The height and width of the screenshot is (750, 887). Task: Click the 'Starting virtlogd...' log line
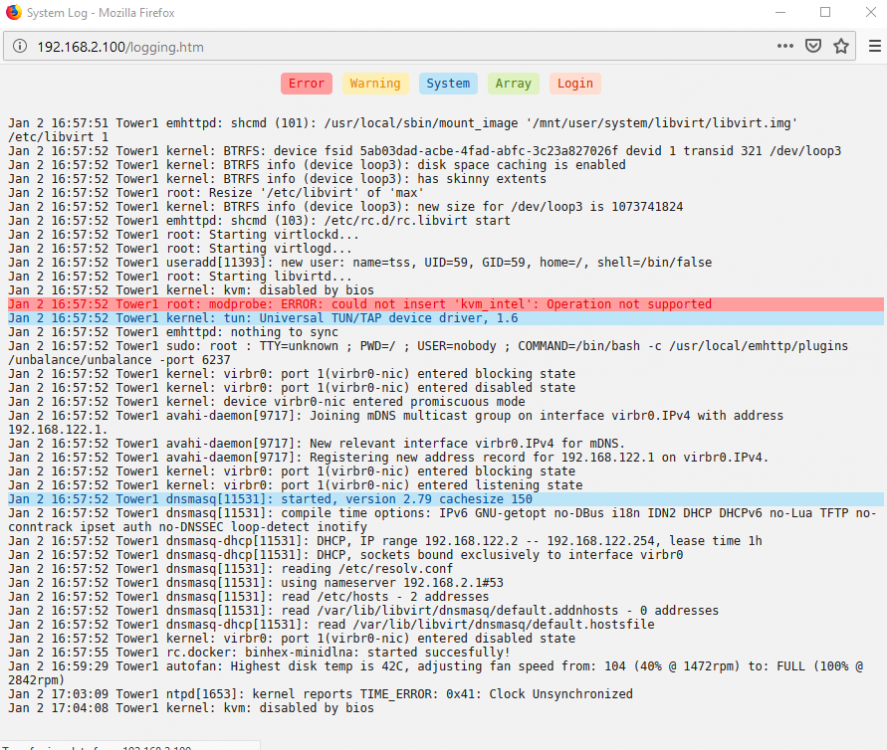180,249
